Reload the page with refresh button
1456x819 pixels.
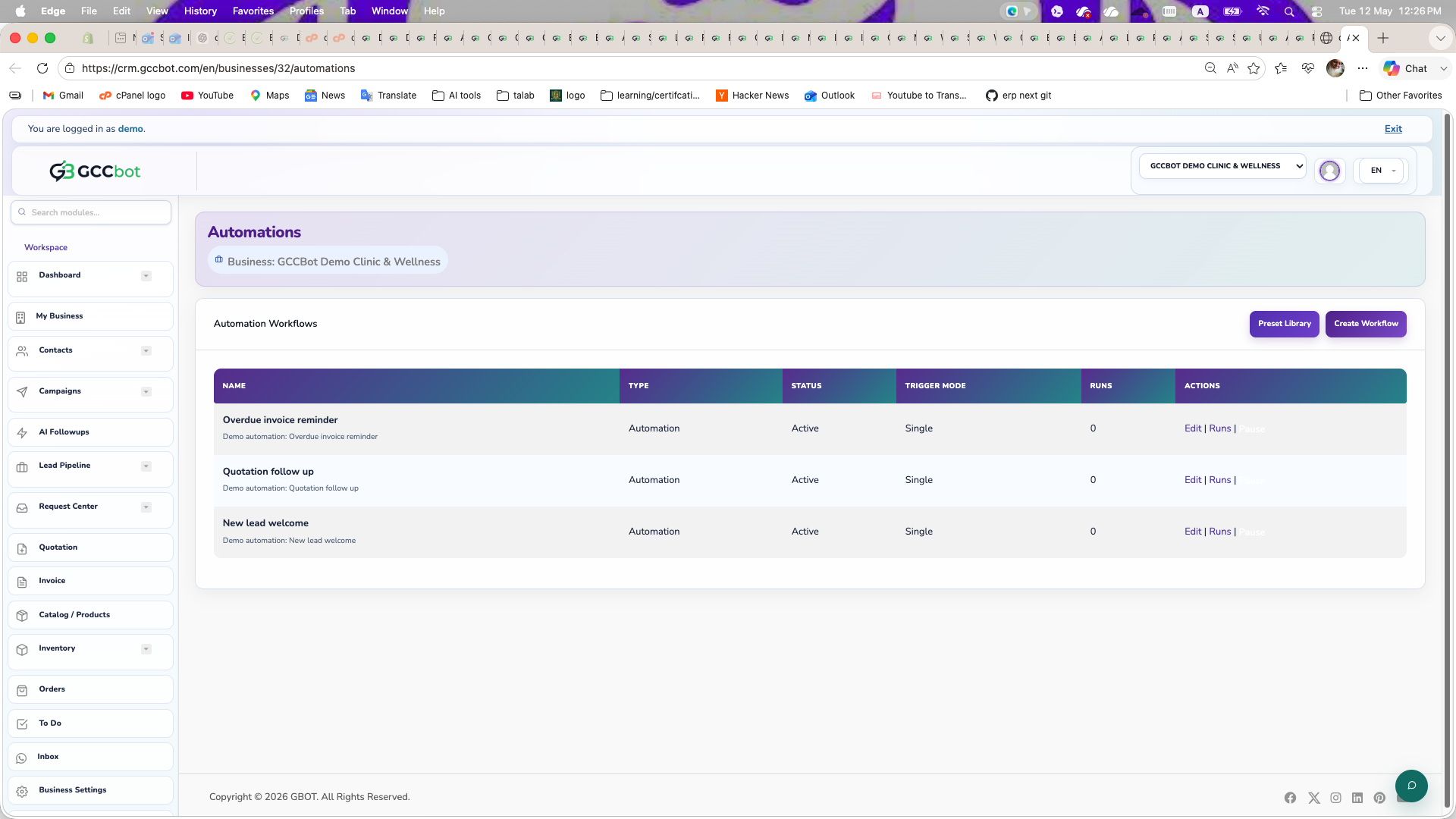tap(42, 68)
